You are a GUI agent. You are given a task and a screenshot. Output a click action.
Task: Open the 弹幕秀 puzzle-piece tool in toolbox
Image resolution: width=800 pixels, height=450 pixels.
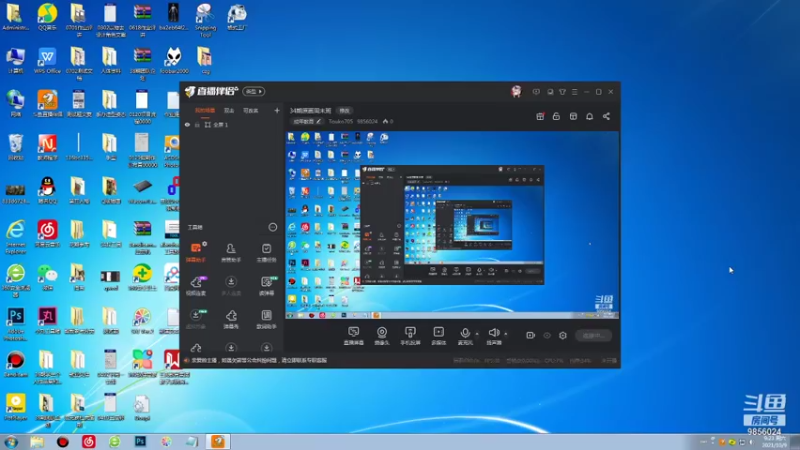(231, 319)
